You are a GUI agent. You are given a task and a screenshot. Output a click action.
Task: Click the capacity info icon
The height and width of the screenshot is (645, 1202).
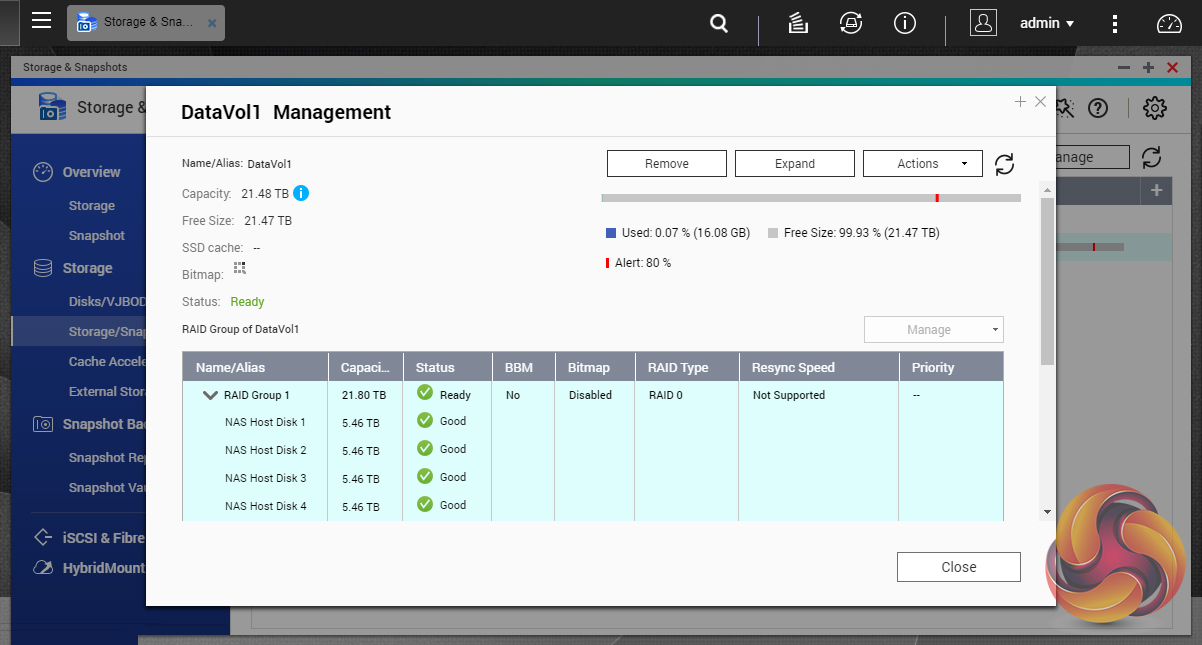click(x=301, y=193)
